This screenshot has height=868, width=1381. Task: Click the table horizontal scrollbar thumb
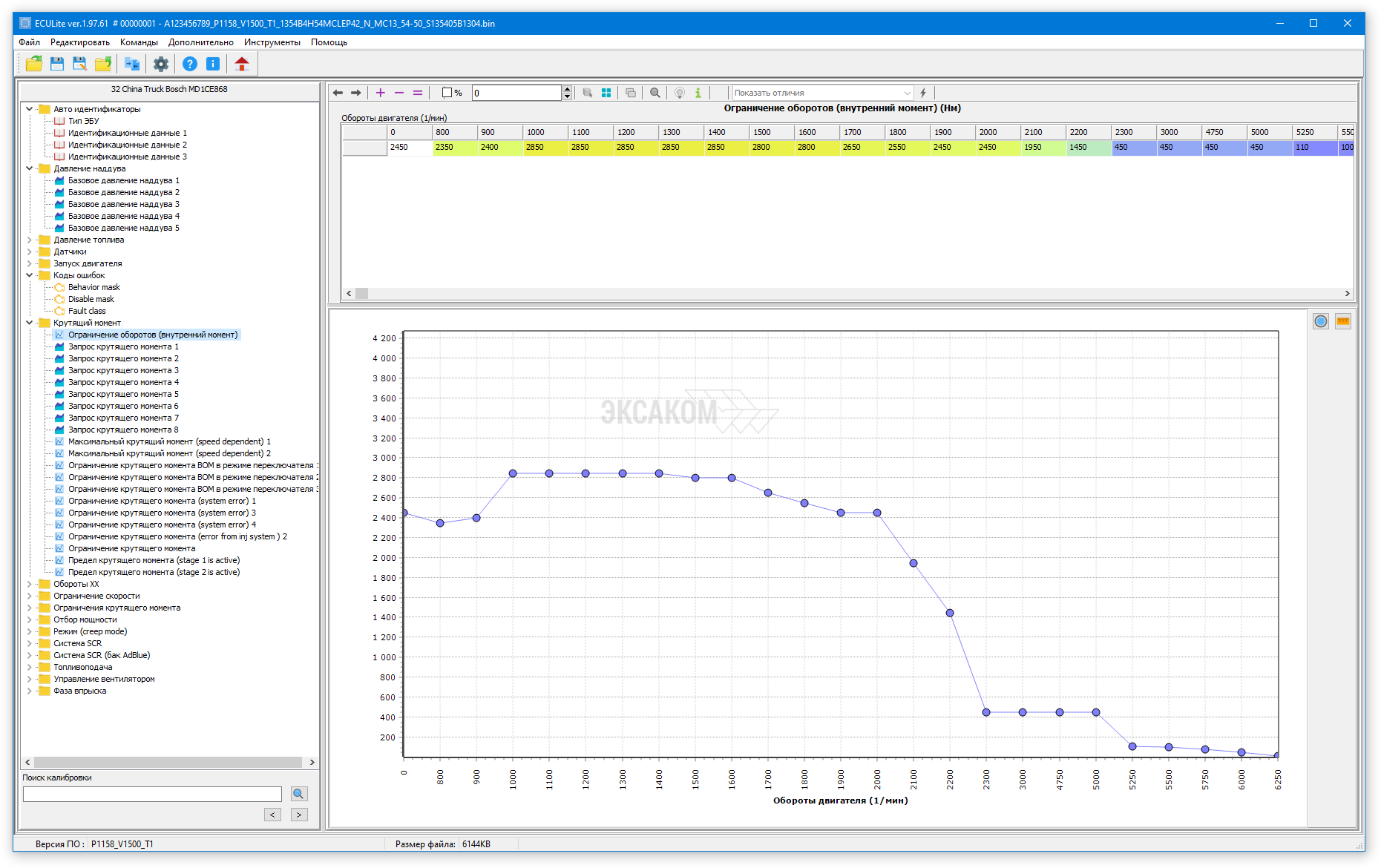(362, 293)
